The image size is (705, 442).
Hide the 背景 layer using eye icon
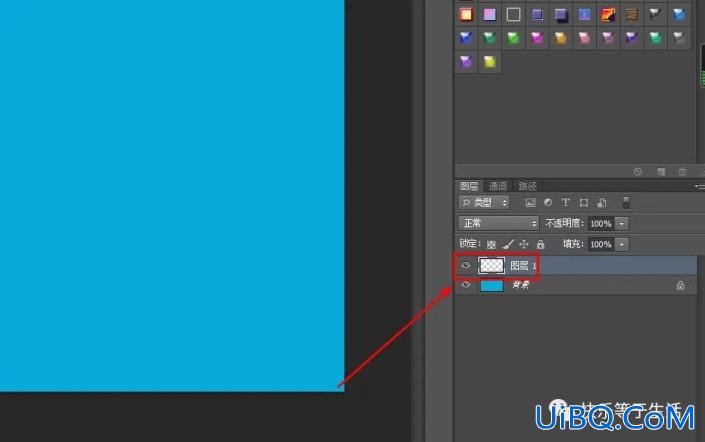[466, 285]
